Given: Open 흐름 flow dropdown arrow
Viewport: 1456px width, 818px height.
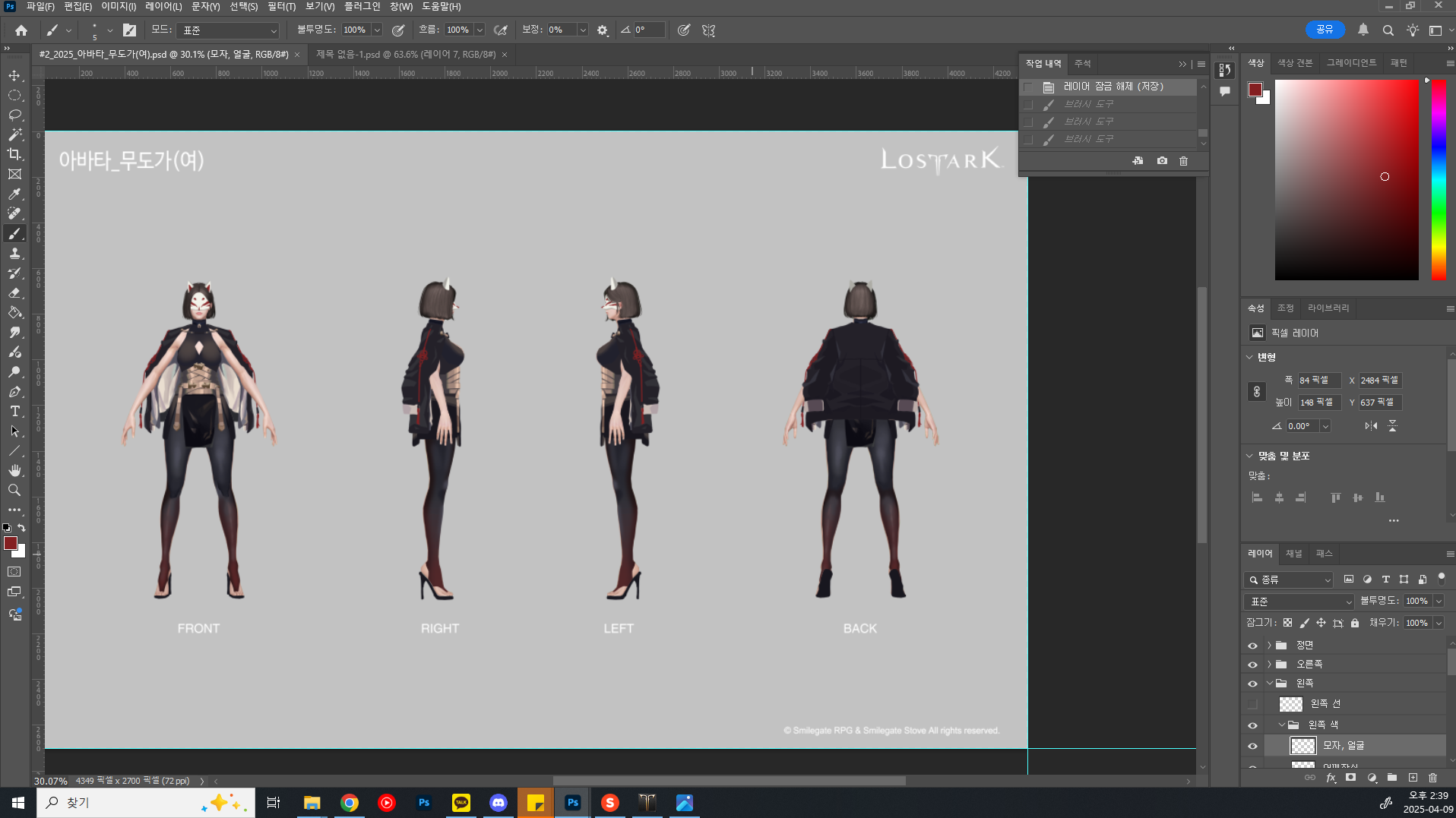Looking at the screenshot, I should [480, 30].
